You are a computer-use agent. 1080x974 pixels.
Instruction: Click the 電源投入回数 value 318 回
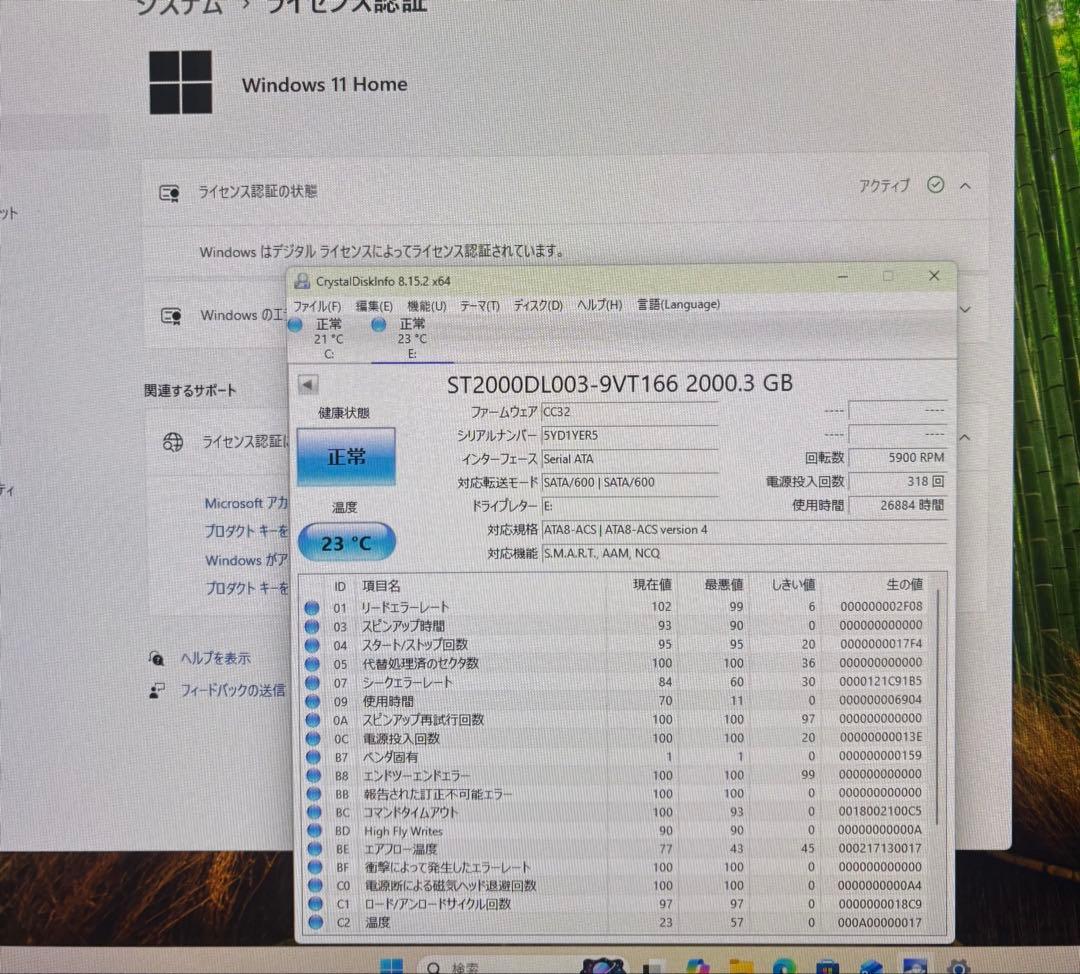(897, 481)
